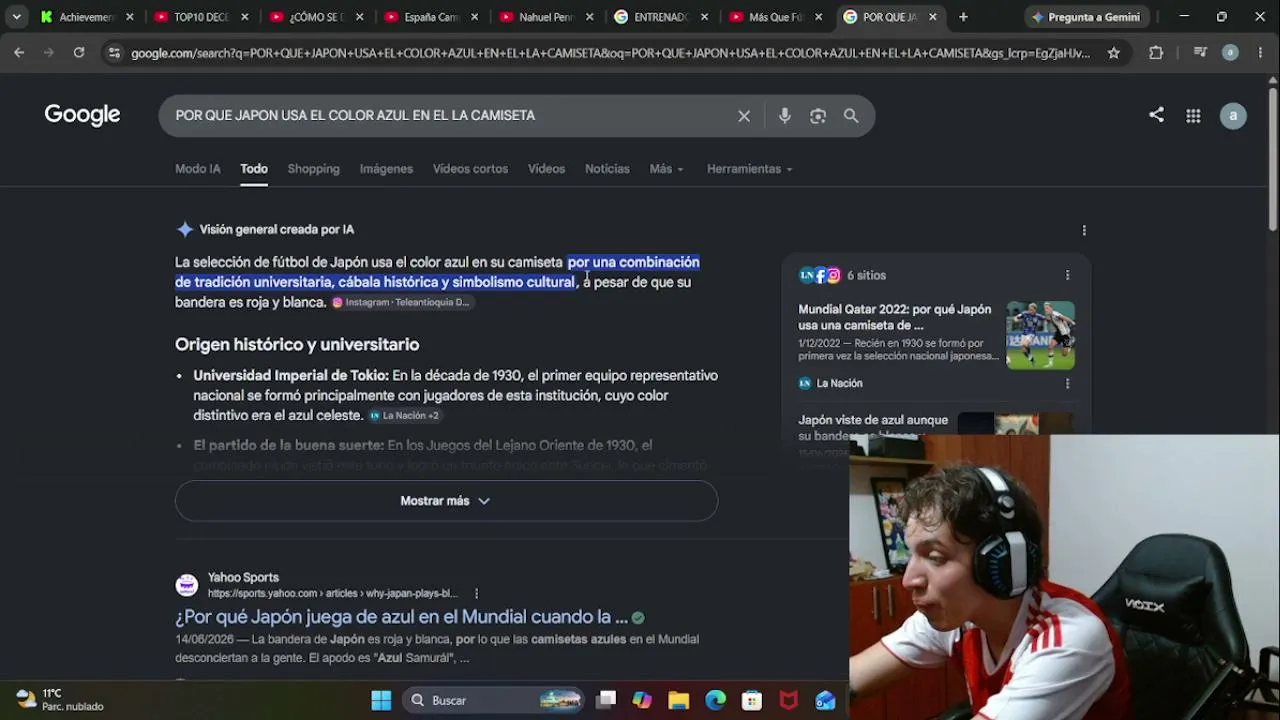The width and height of the screenshot is (1280, 720).
Task: Open the Google apps grid
Action: tap(1193, 116)
